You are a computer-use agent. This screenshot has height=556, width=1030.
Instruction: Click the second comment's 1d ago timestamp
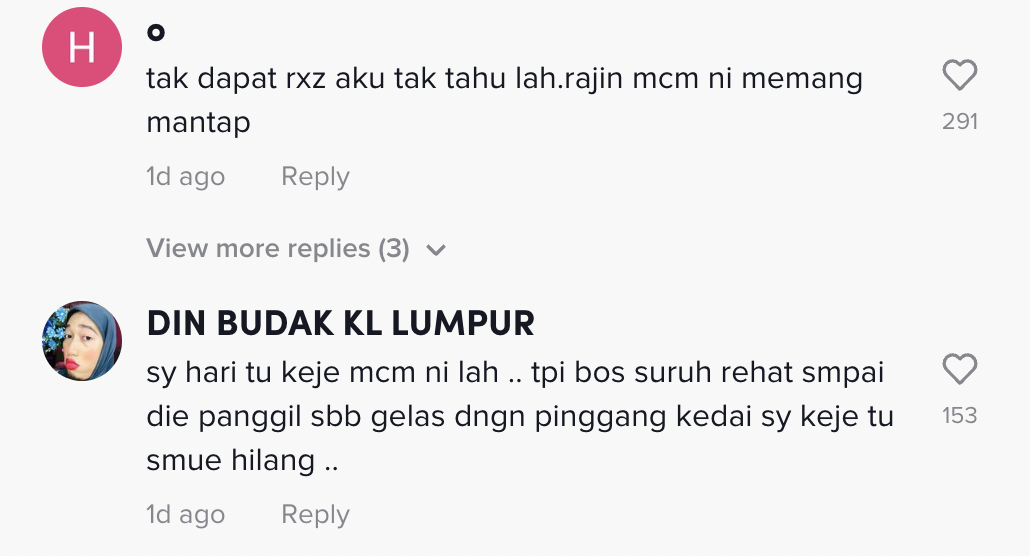pos(185,515)
